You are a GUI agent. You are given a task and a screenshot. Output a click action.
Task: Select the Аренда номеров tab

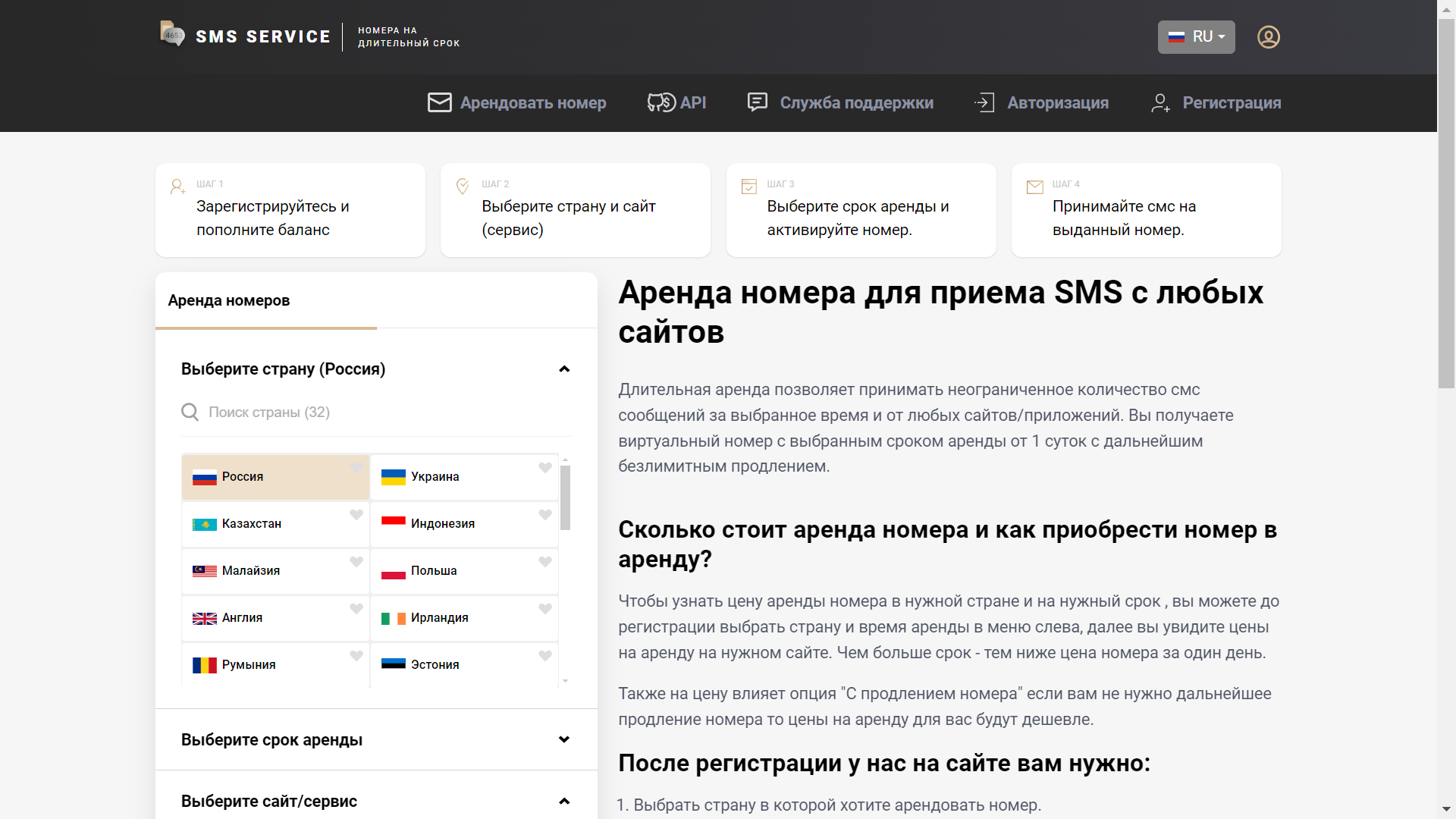pos(229,300)
